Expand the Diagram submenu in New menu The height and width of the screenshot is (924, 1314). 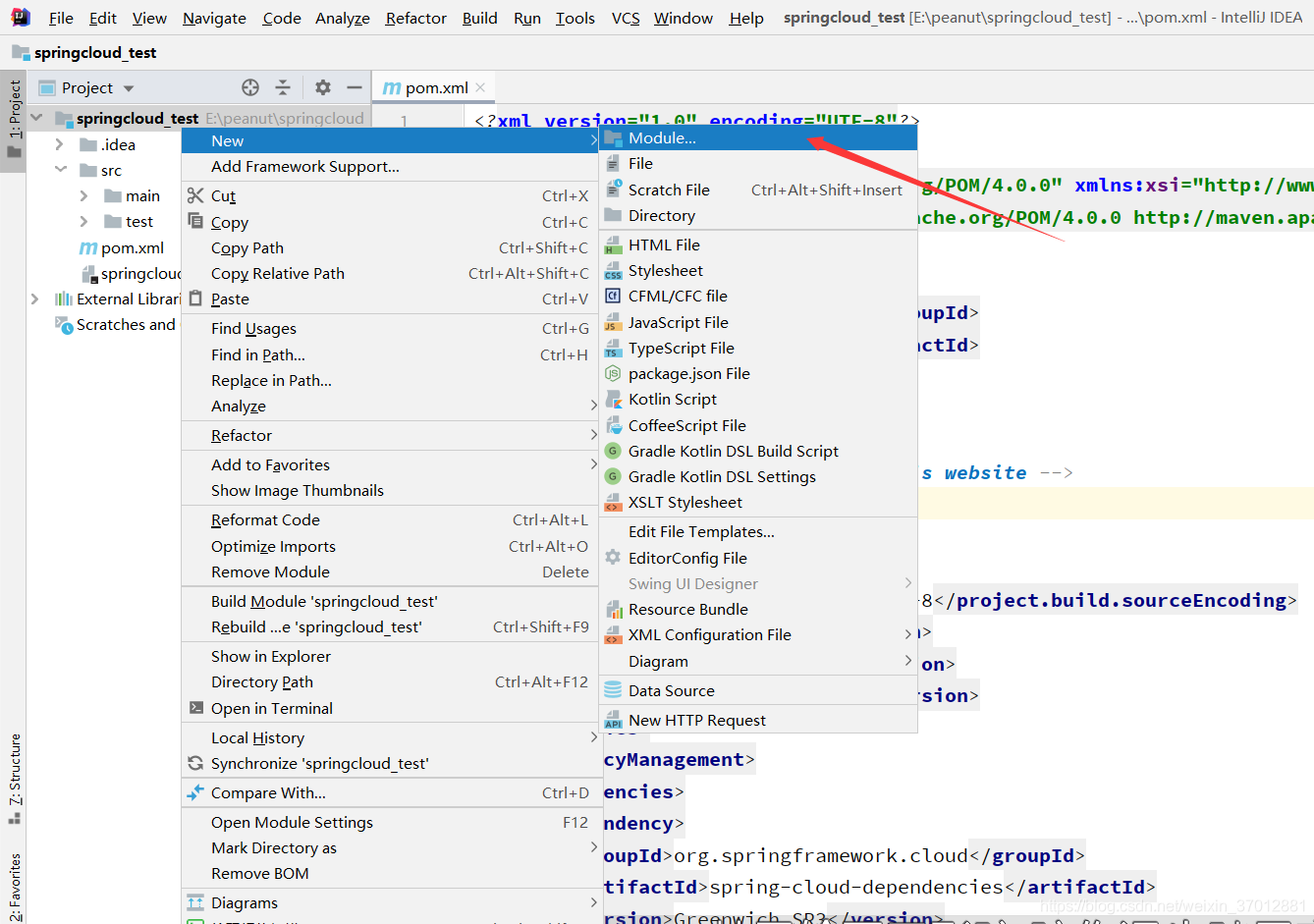758,661
